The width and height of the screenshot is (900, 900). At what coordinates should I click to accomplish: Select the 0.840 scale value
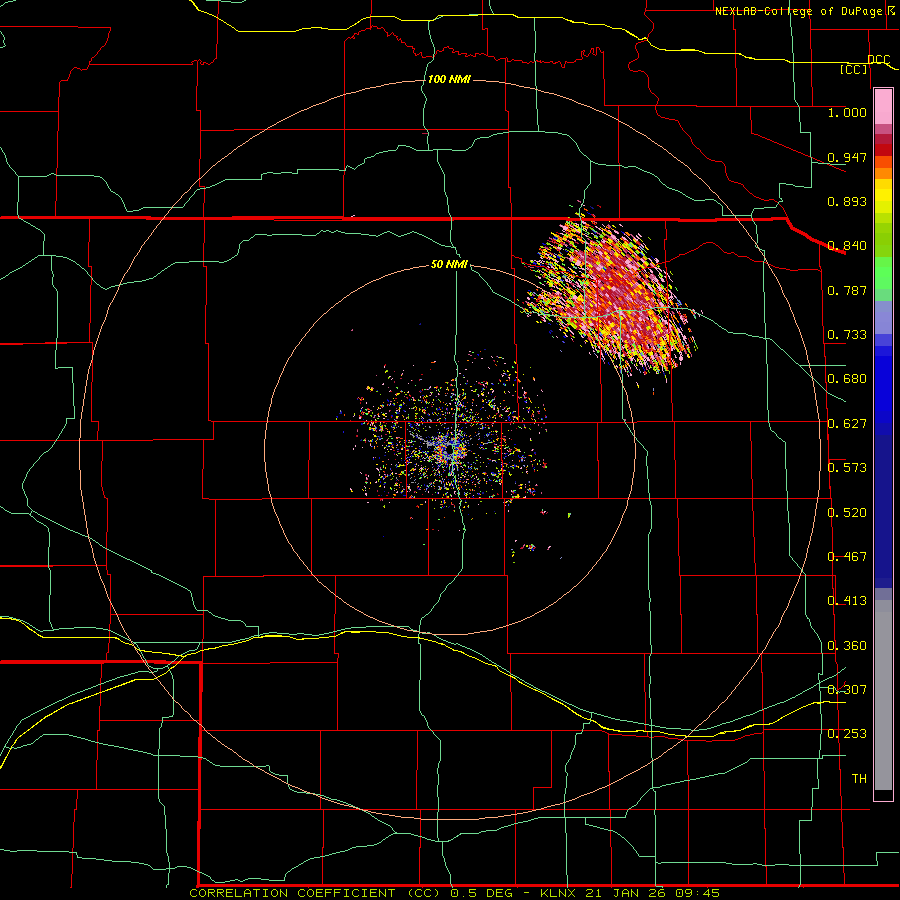847,246
